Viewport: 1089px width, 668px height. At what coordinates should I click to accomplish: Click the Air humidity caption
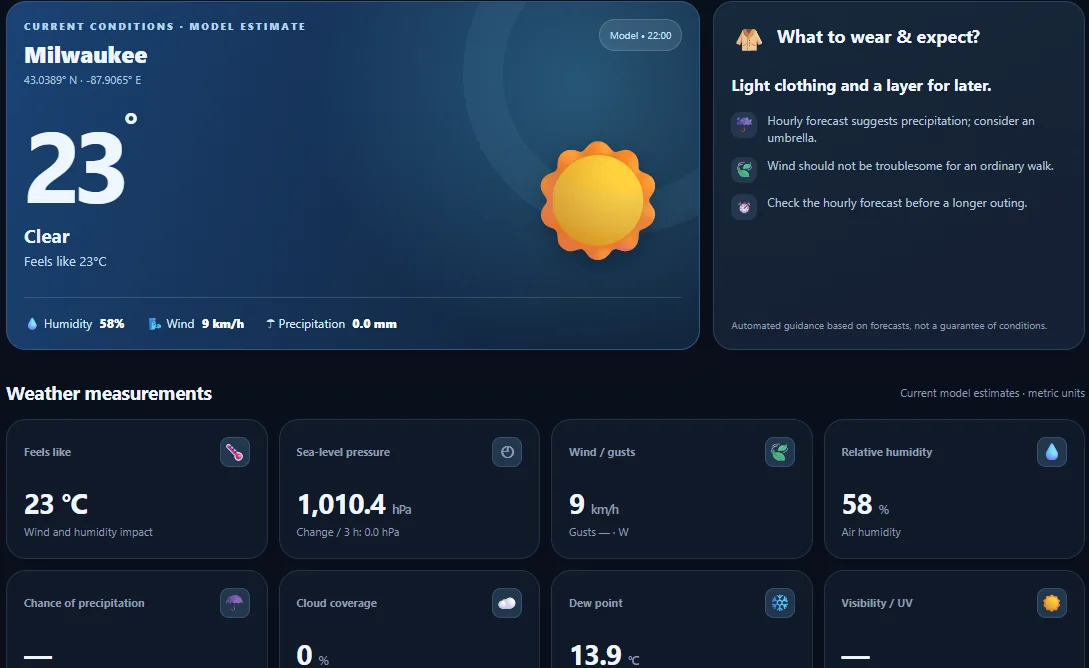point(871,532)
